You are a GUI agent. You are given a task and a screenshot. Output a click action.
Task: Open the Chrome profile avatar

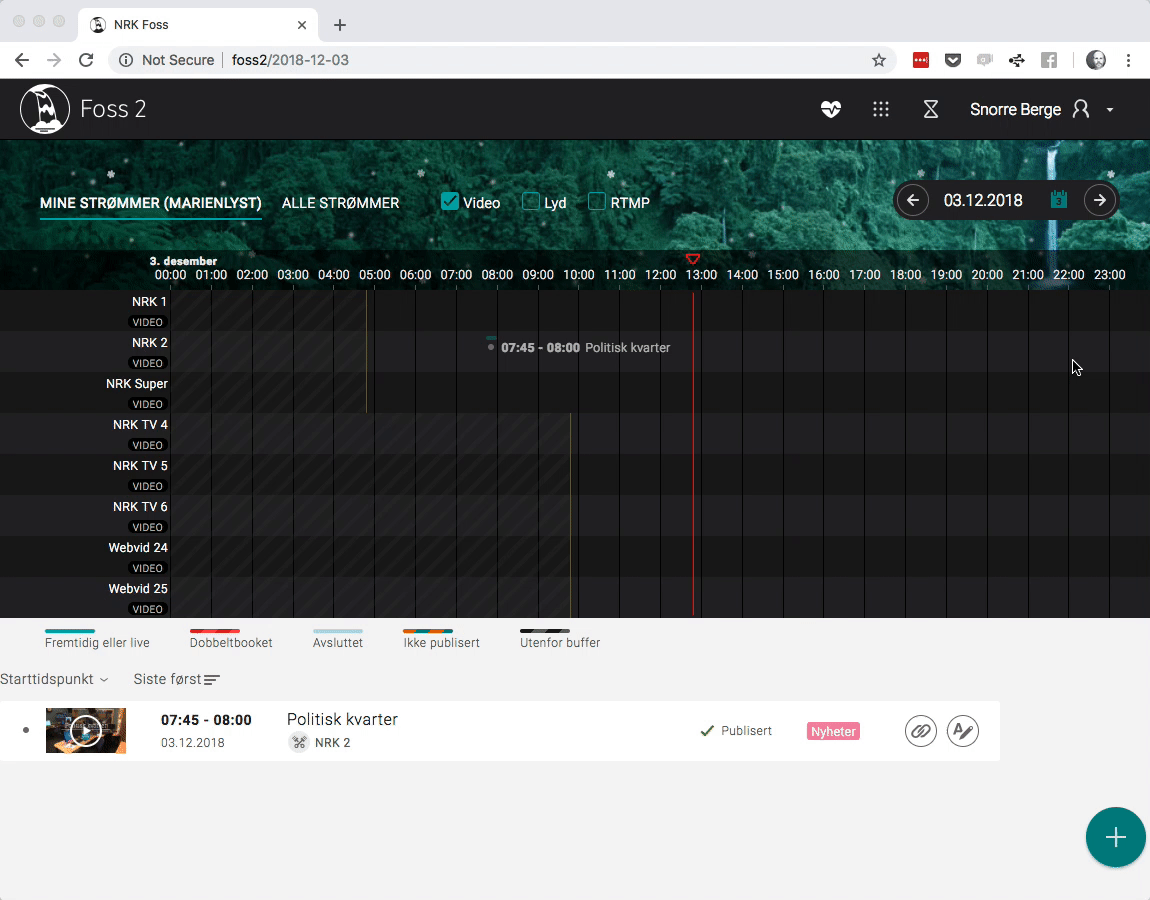1096,60
